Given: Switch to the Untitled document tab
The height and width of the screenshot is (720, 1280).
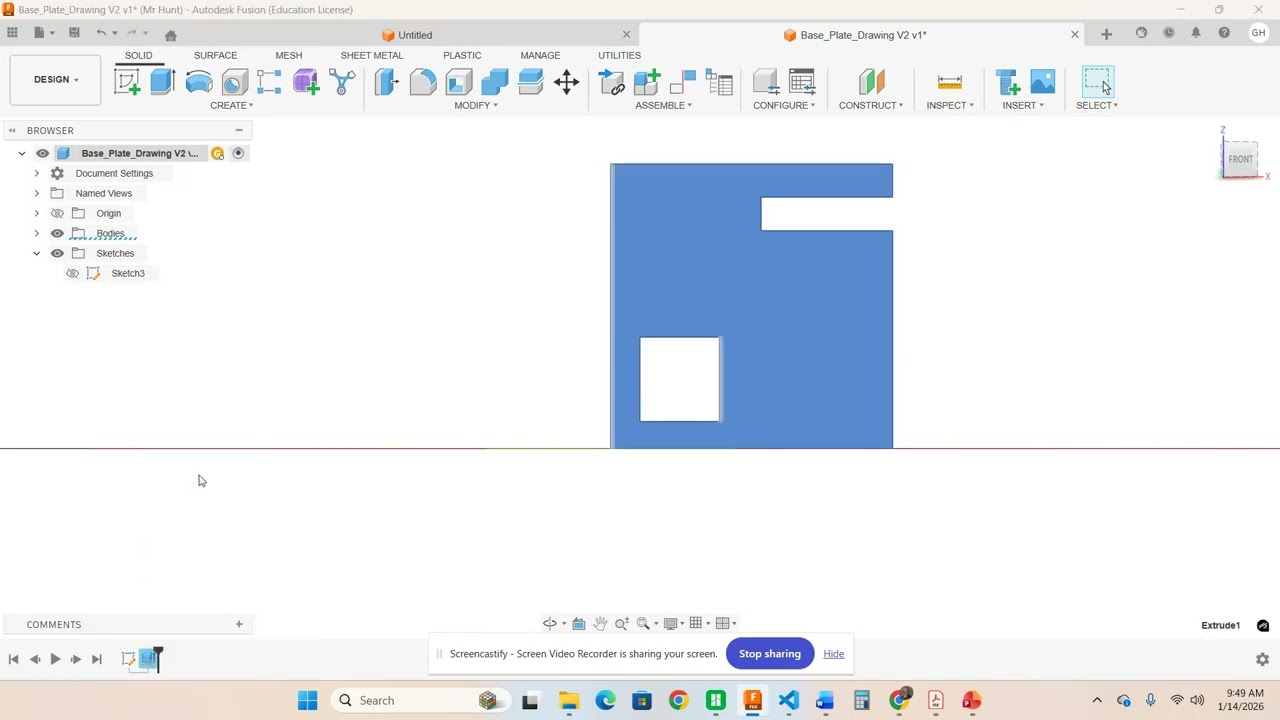Looking at the screenshot, I should pyautogui.click(x=415, y=35).
